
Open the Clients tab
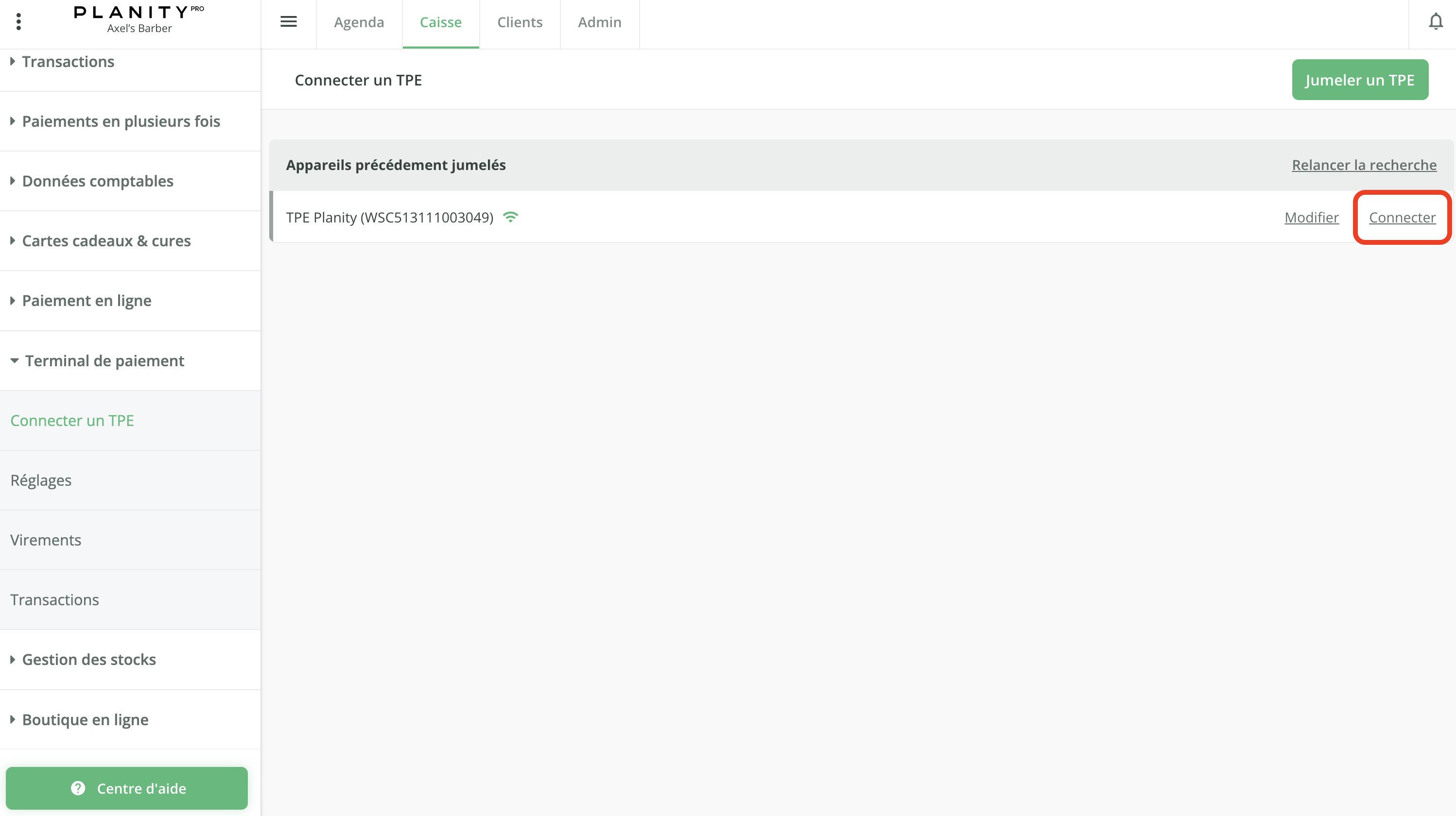520,23
